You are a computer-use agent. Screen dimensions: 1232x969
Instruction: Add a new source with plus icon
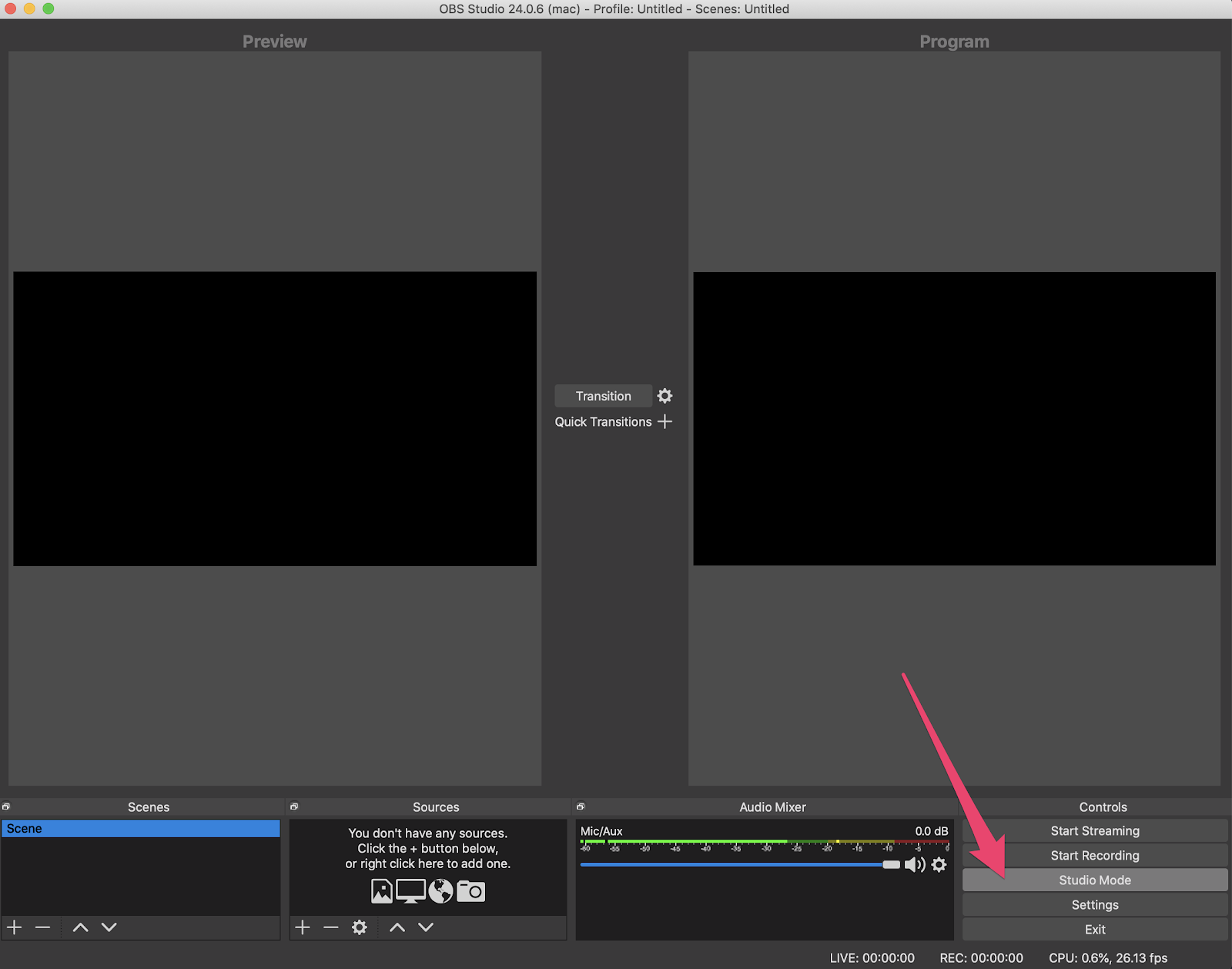(303, 927)
